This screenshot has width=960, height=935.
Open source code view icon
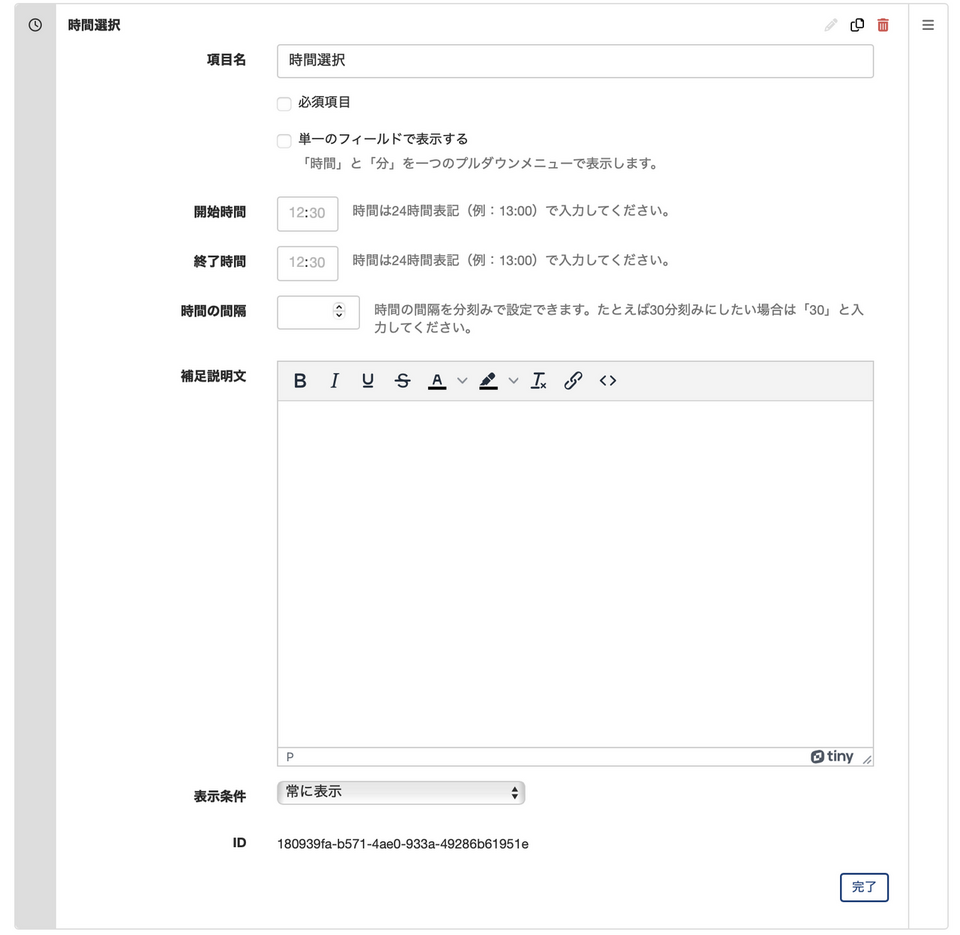pos(608,381)
